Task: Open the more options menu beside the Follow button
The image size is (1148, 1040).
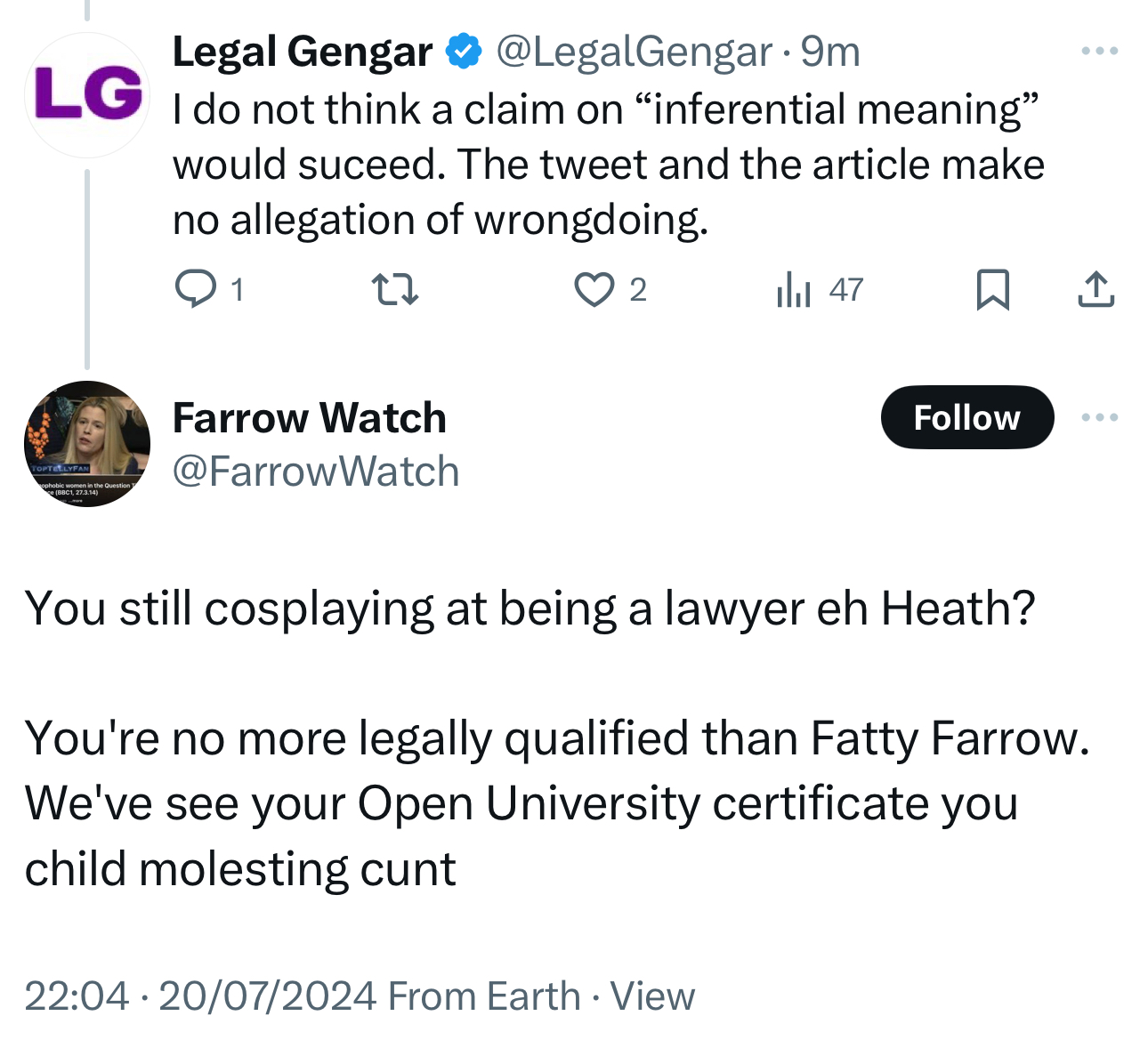Action: [1099, 417]
